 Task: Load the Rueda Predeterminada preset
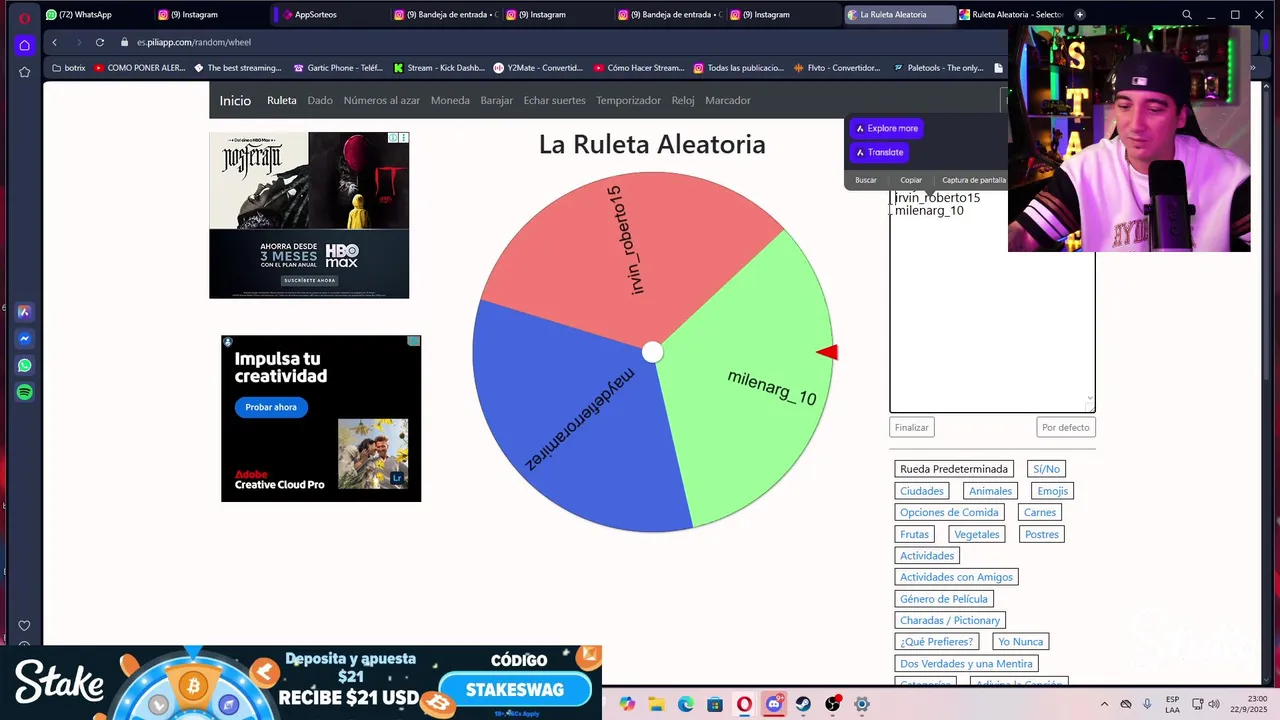tap(954, 469)
